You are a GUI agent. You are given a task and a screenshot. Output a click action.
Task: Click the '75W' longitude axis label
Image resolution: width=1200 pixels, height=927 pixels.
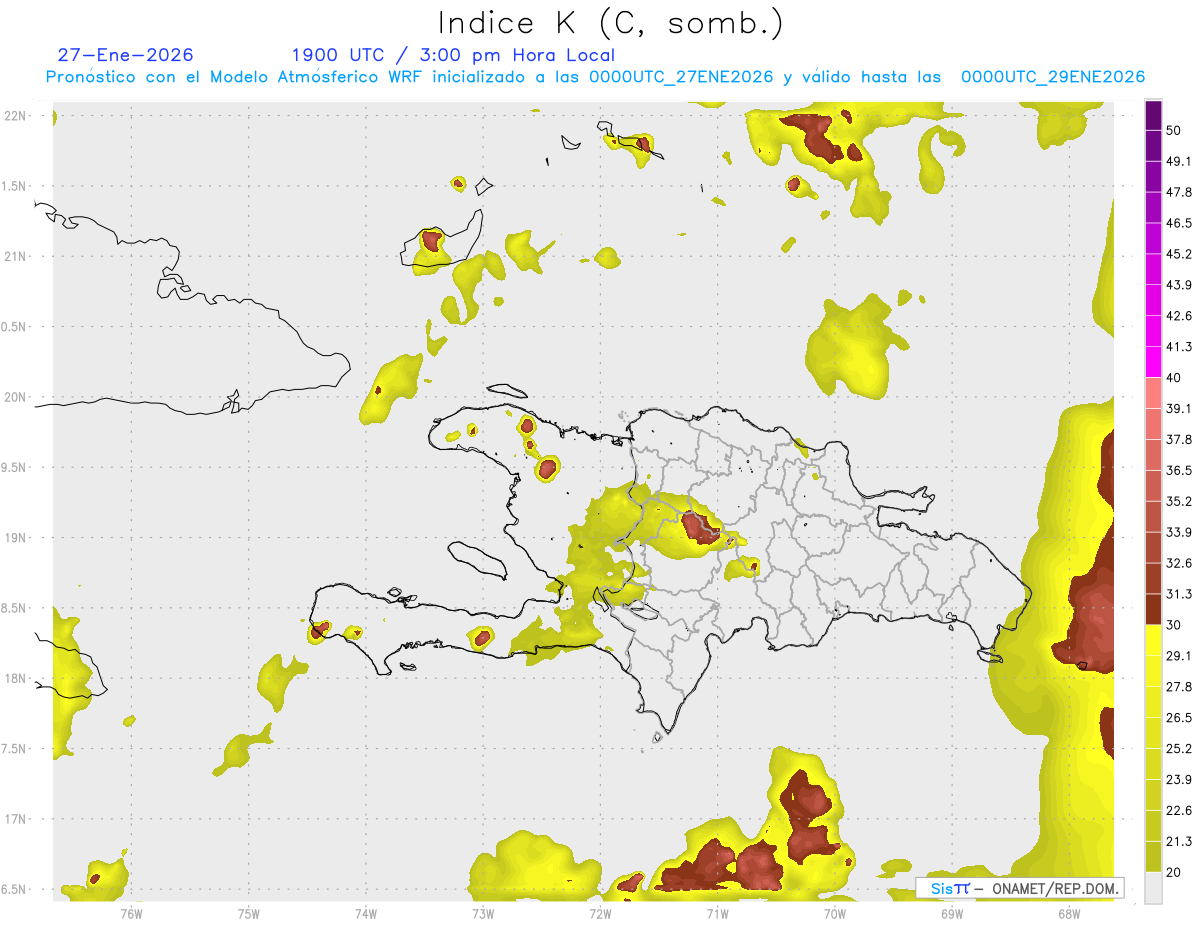pos(248,912)
